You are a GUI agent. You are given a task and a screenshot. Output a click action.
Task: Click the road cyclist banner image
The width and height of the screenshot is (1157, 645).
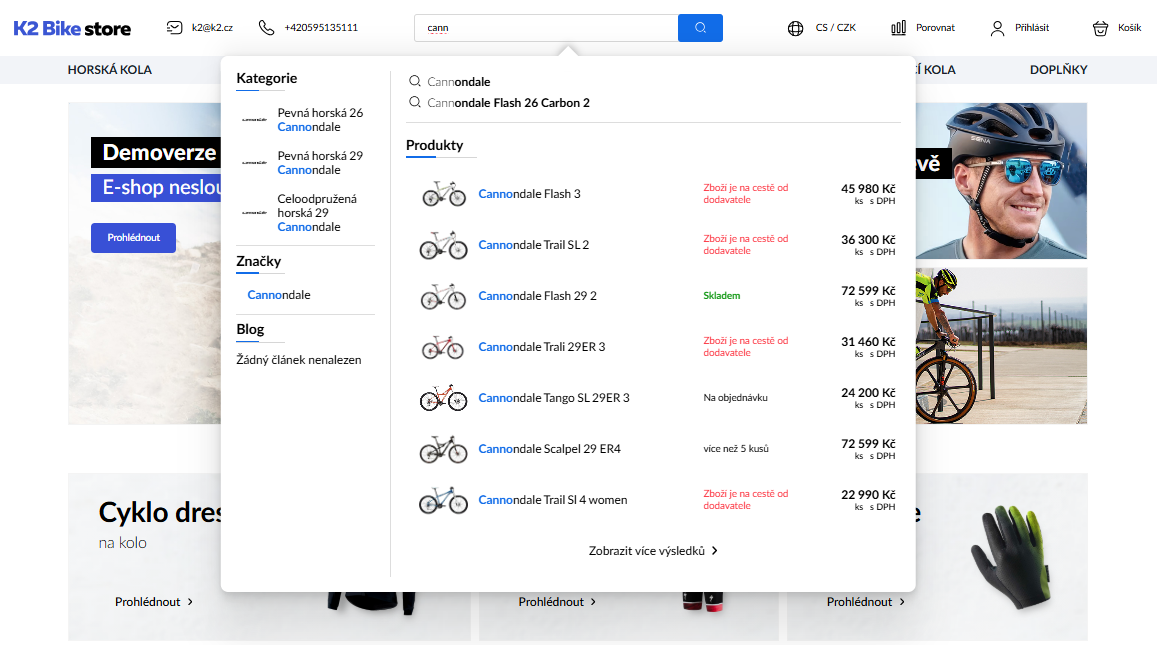(1001, 345)
